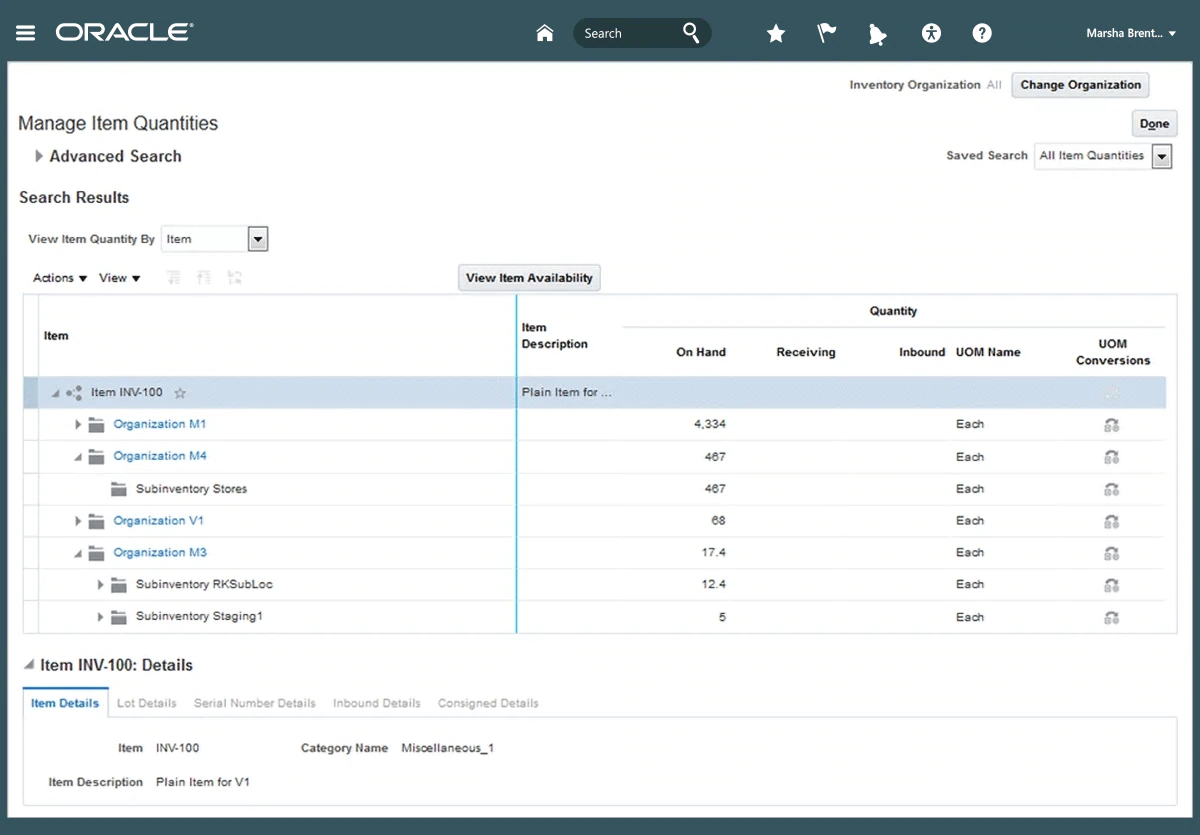Click in the header Search field
Image resolution: width=1200 pixels, height=835 pixels.
[x=625, y=33]
